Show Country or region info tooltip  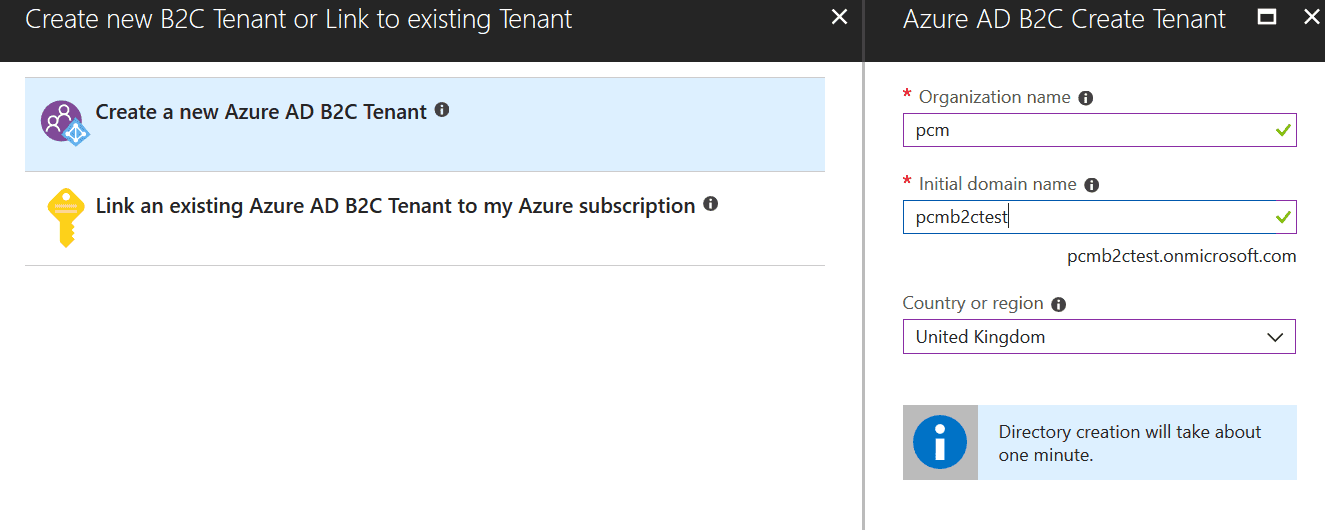click(1059, 304)
